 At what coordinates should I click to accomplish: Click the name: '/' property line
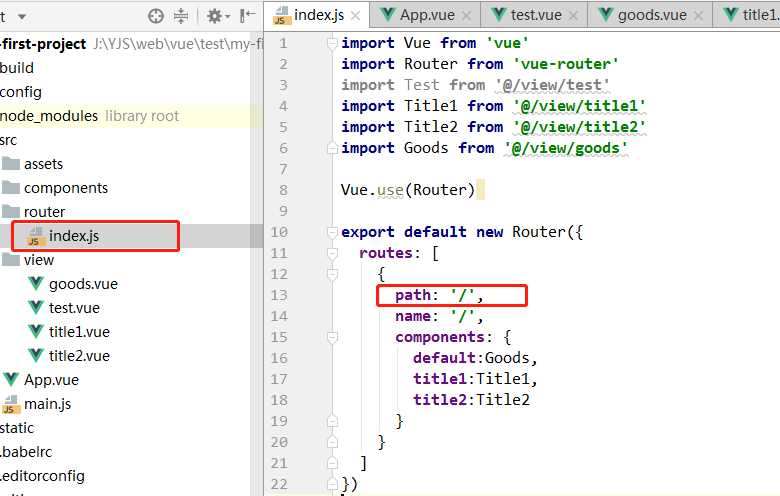439,316
